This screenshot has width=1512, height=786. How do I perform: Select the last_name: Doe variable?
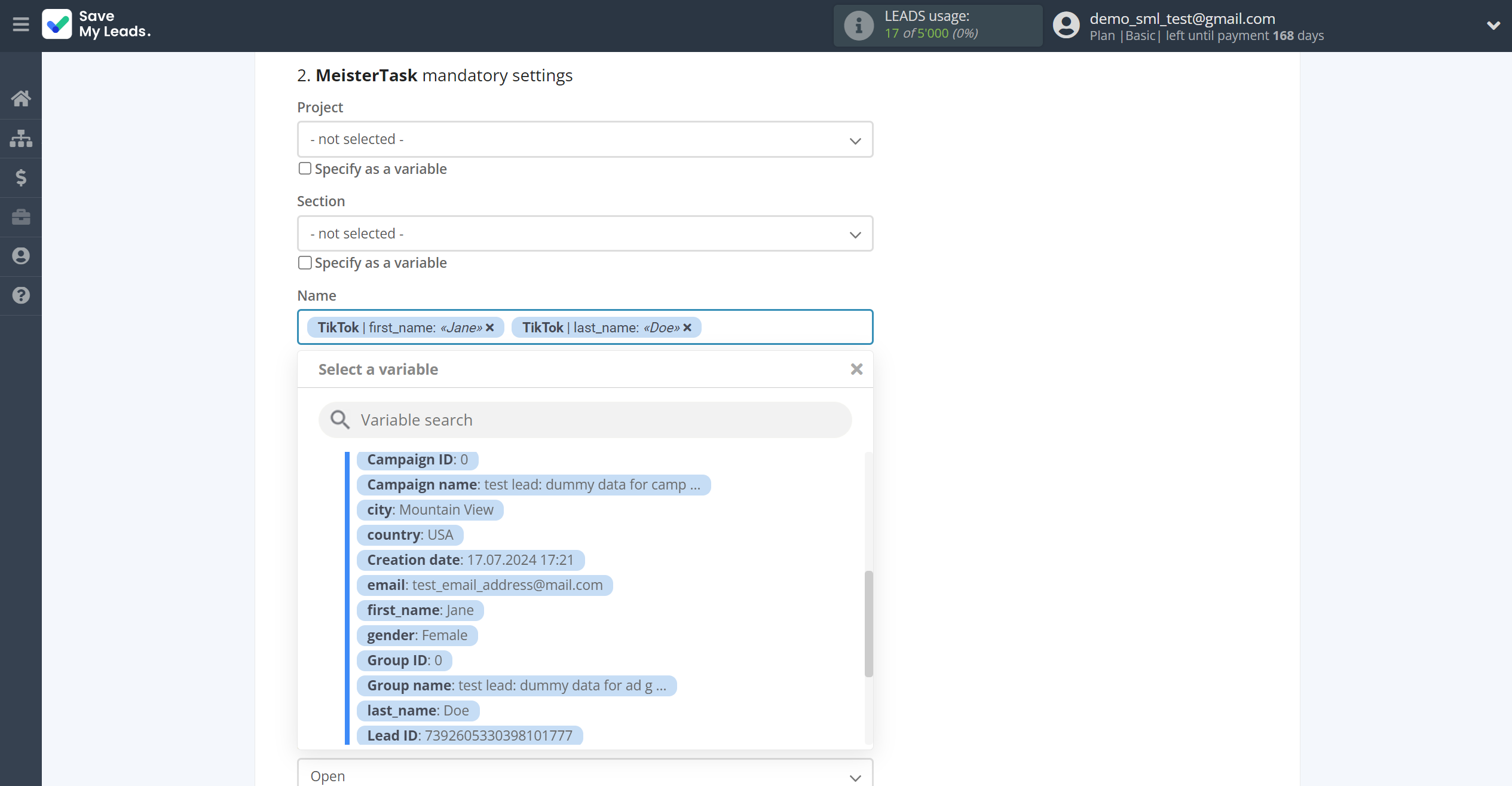tap(418, 711)
